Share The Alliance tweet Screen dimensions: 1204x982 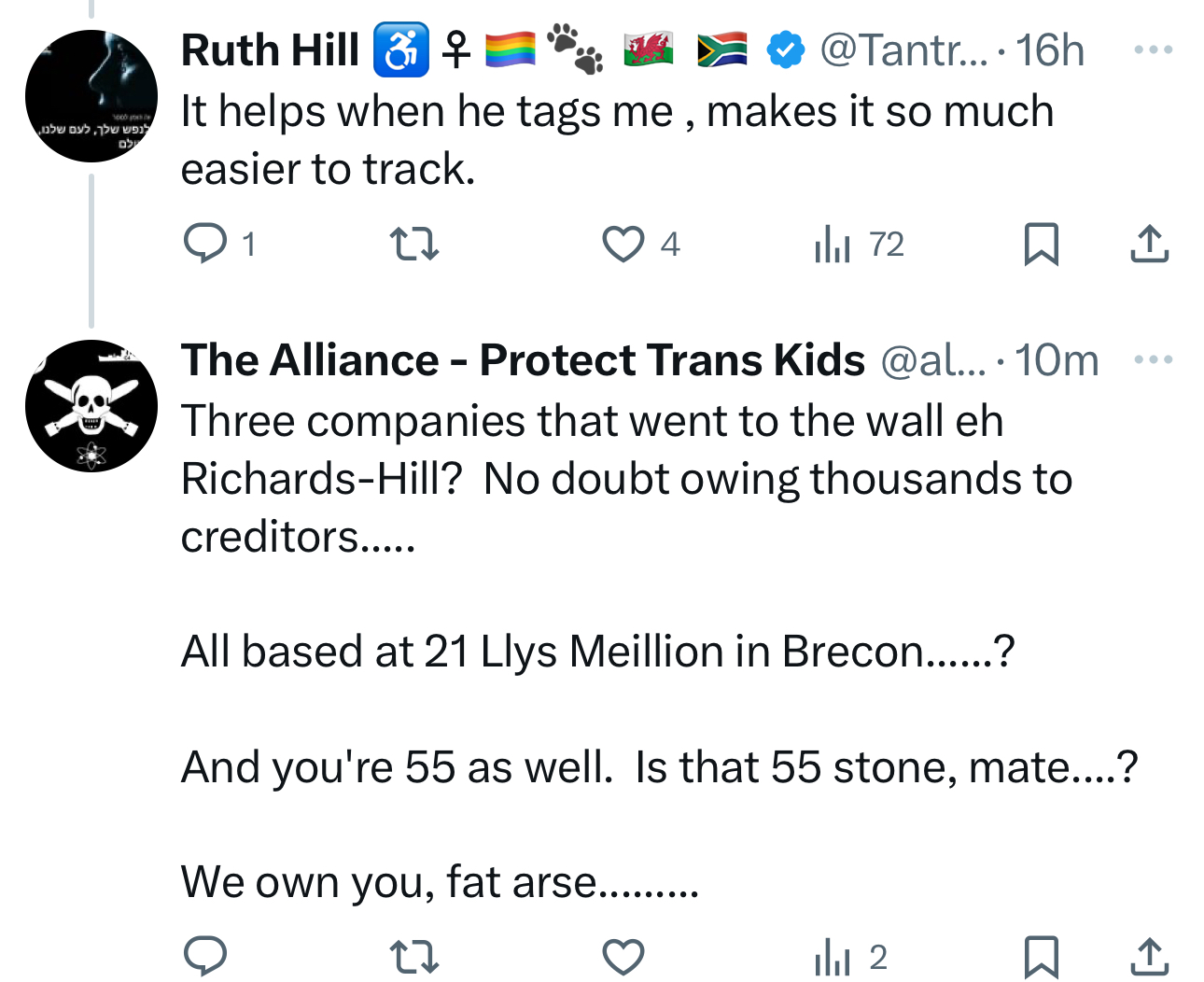tap(1149, 958)
